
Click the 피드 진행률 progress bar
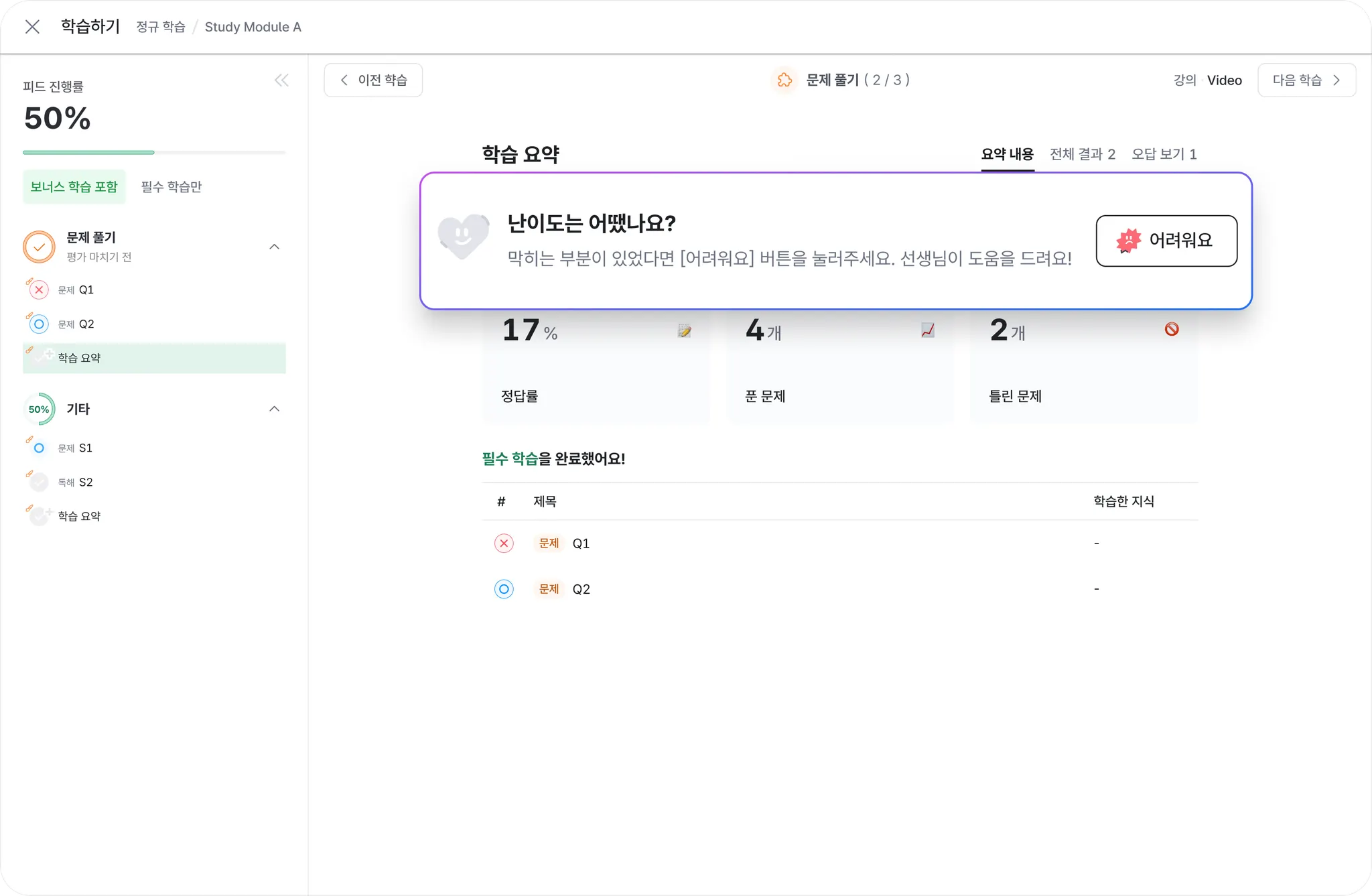(x=154, y=153)
